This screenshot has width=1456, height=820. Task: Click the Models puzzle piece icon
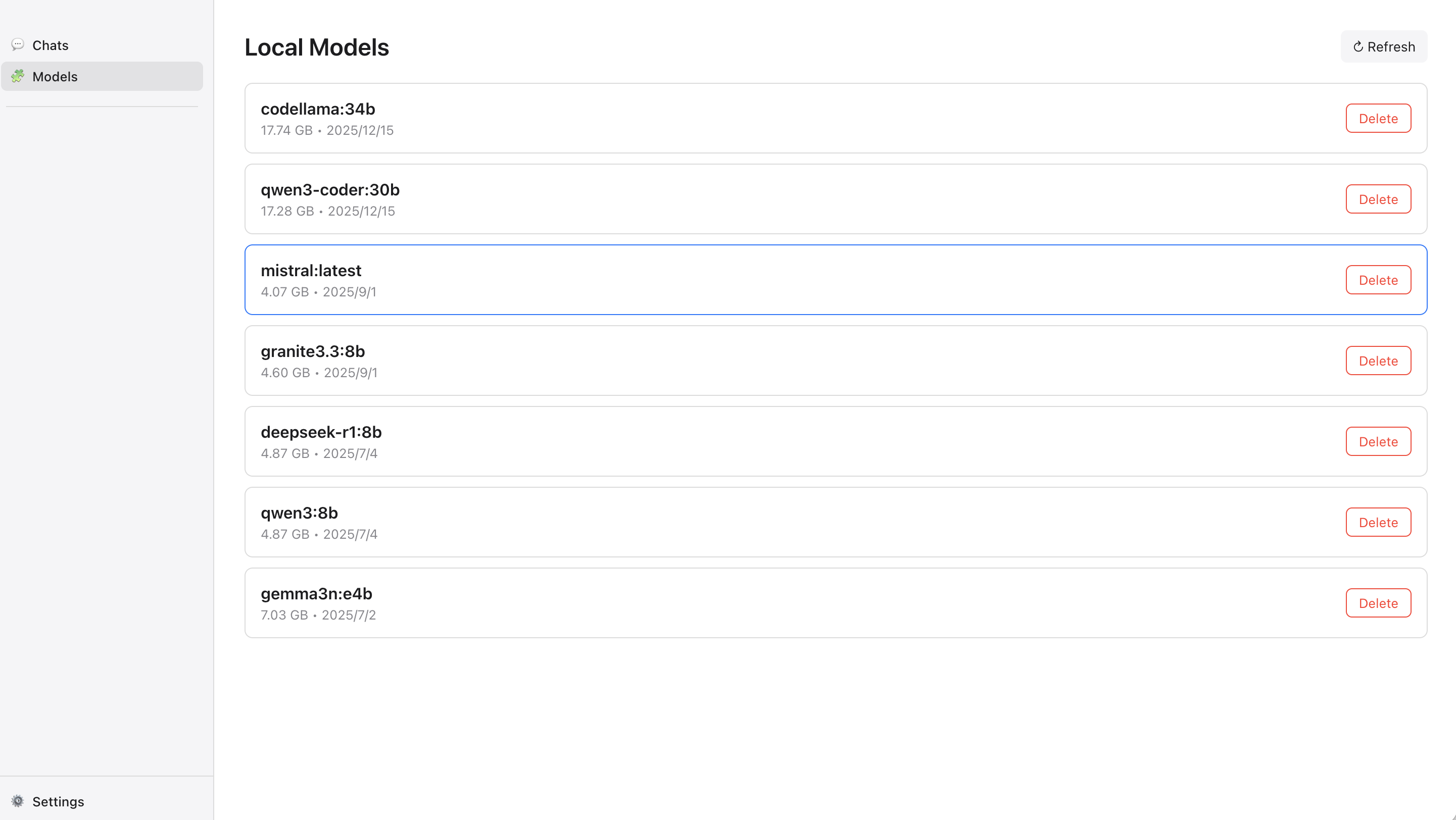click(18, 76)
